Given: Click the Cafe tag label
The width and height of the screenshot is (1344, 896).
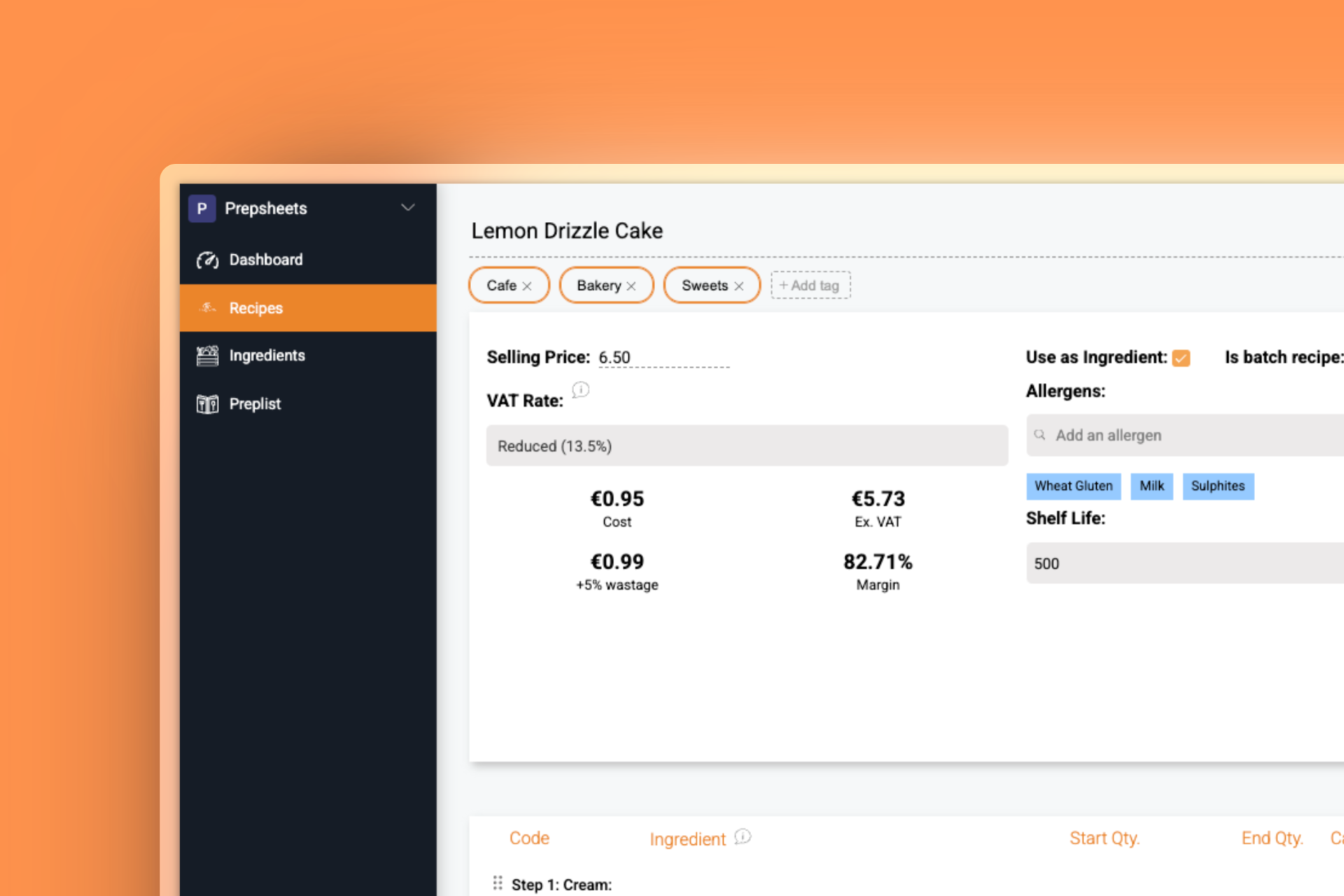Looking at the screenshot, I should (x=501, y=286).
